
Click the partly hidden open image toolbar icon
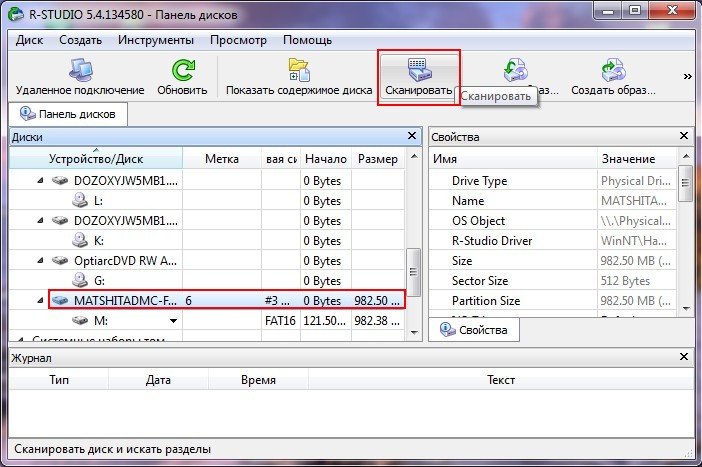coord(516,71)
